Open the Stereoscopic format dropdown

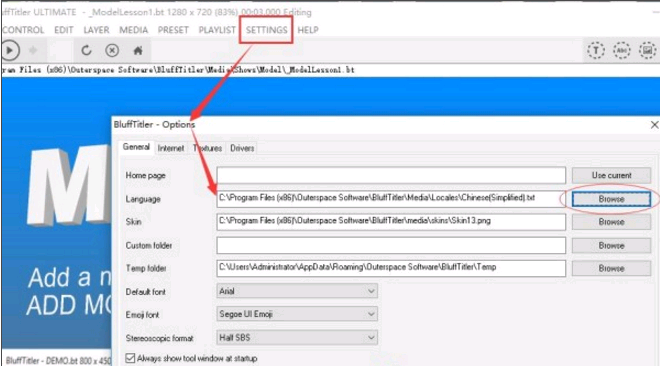click(297, 337)
